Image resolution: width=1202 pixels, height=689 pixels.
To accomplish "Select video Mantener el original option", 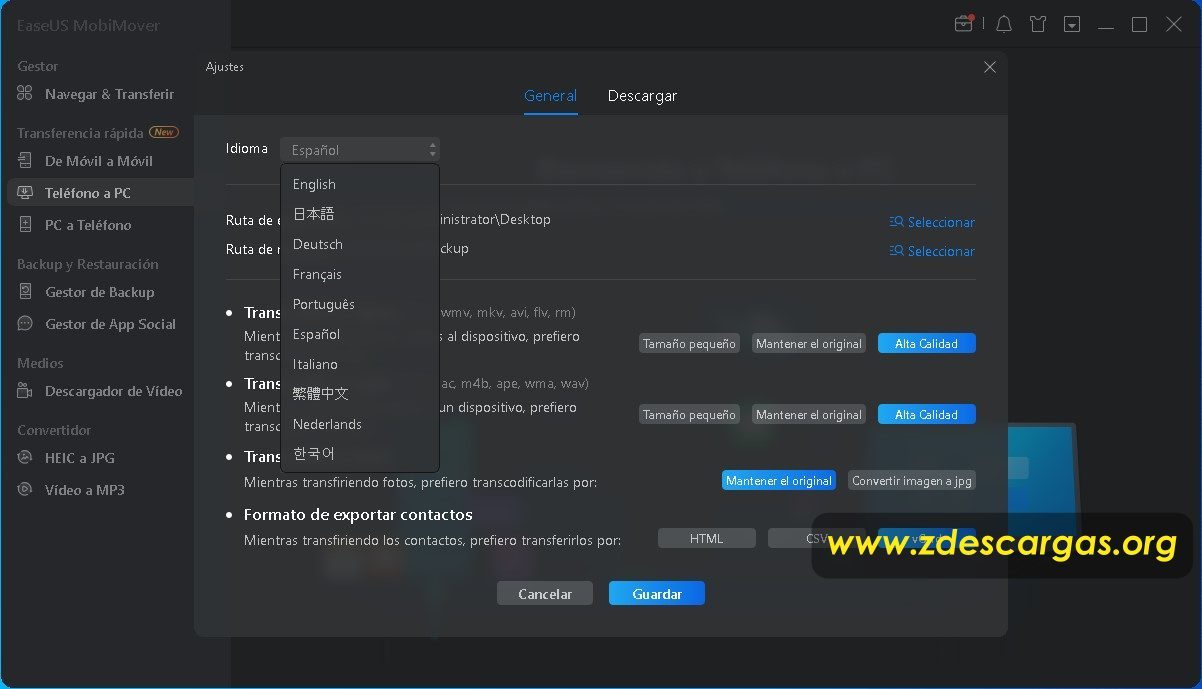I will point(809,344).
